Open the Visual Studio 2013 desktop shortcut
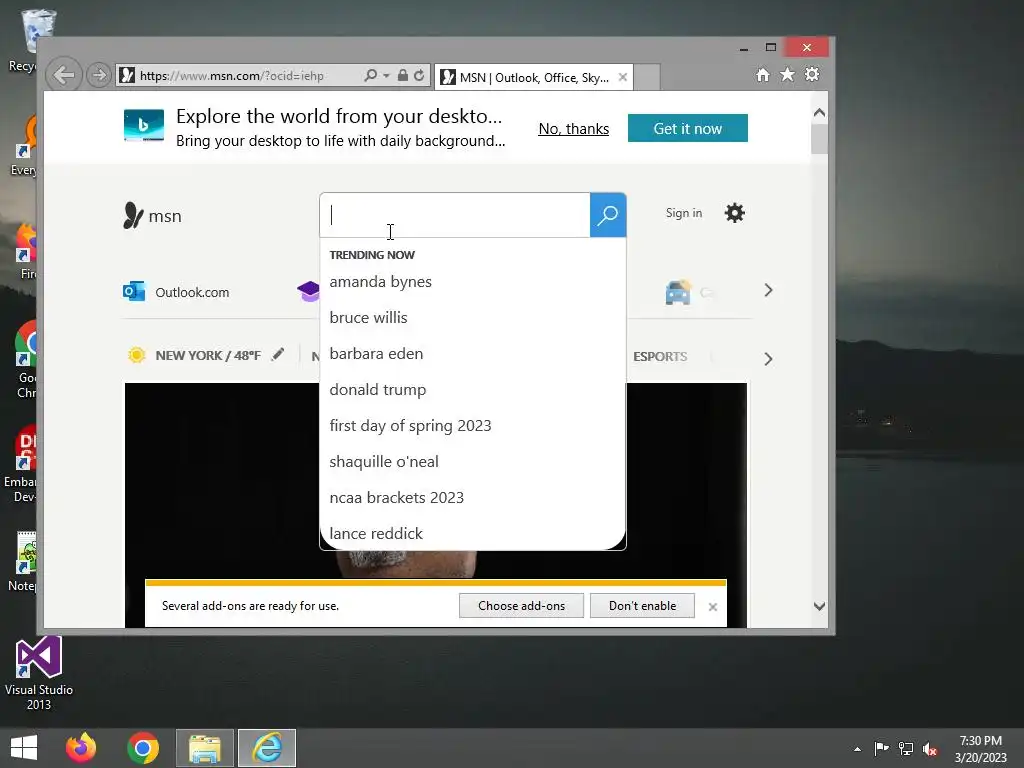The height and width of the screenshot is (768, 1024). (x=39, y=673)
